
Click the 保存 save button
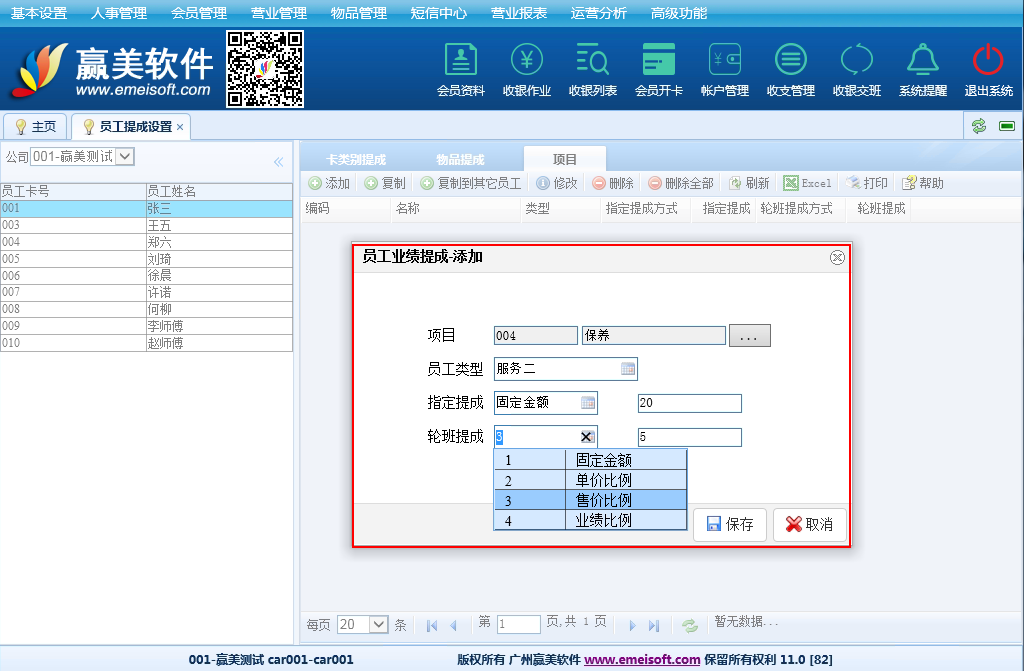tap(730, 525)
